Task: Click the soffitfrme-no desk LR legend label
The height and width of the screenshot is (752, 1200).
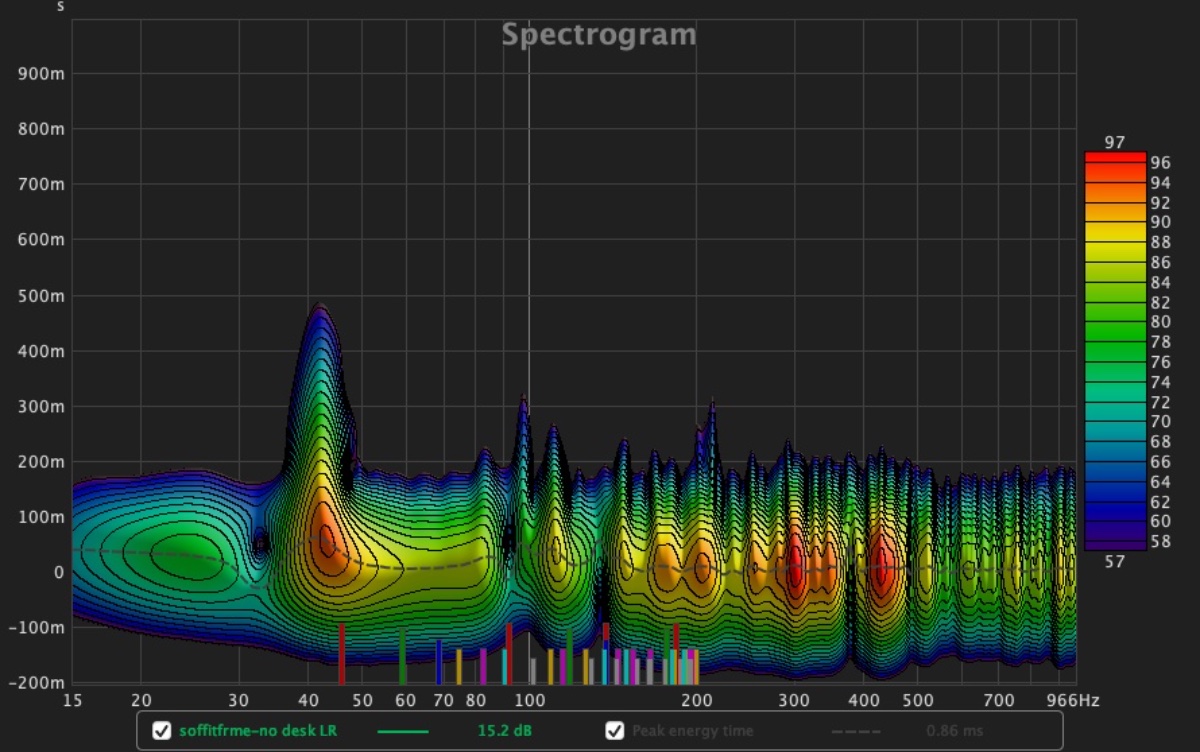Action: pos(258,731)
